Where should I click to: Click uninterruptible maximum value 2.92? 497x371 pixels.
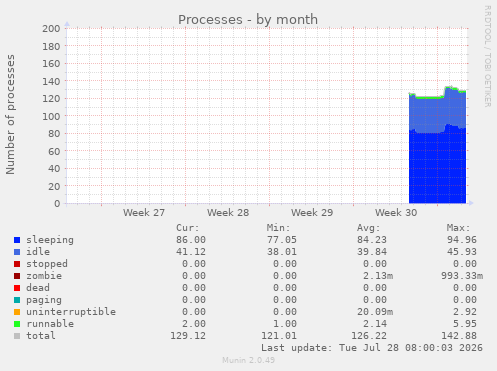(x=465, y=312)
